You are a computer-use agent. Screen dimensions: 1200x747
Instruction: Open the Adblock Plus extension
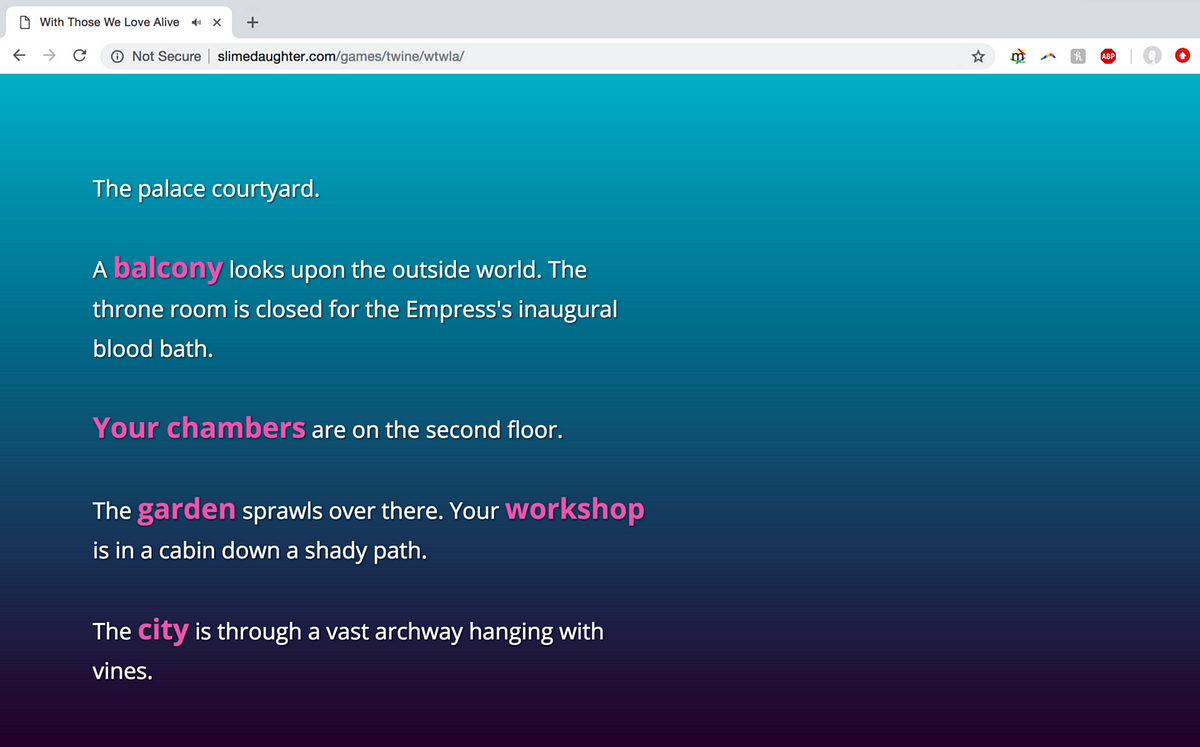tap(1108, 56)
